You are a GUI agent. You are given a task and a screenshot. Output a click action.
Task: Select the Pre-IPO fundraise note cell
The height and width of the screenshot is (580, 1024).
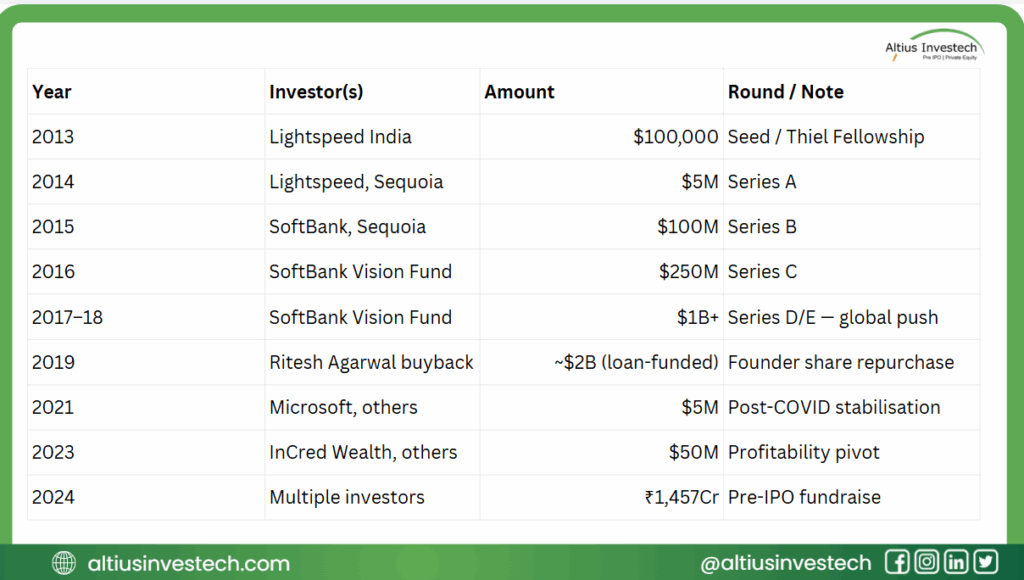pyautogui.click(x=804, y=497)
